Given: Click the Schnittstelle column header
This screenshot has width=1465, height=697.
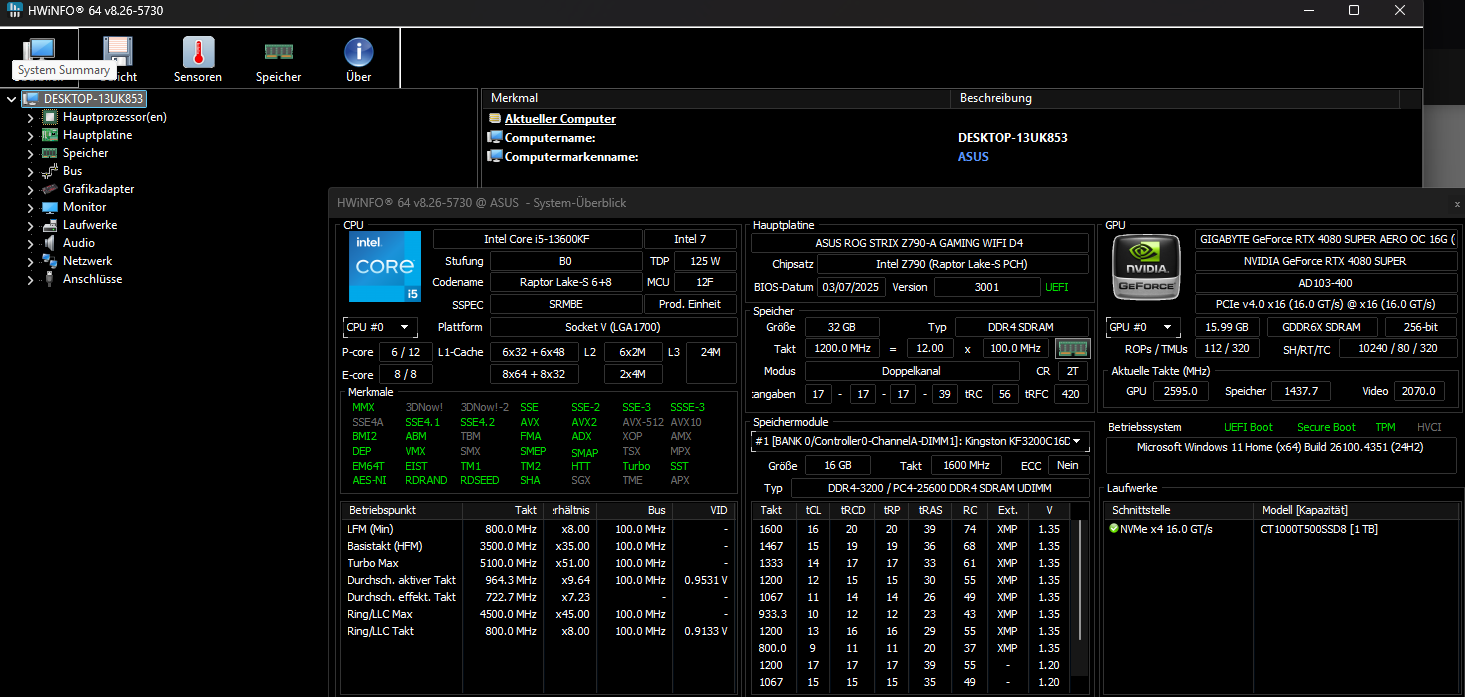Looking at the screenshot, I should (1180, 510).
